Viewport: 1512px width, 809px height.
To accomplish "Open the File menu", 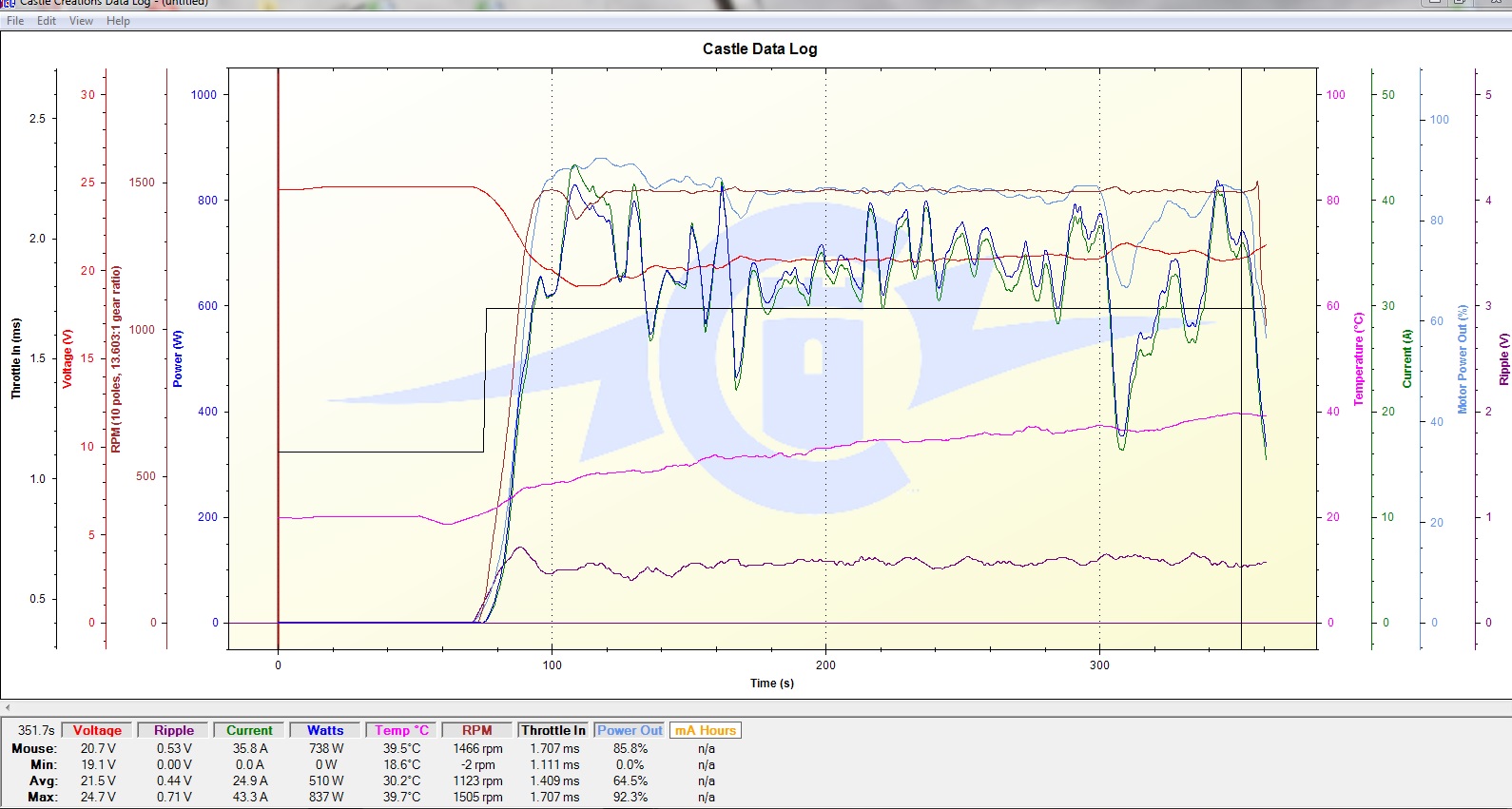I will 15,21.
